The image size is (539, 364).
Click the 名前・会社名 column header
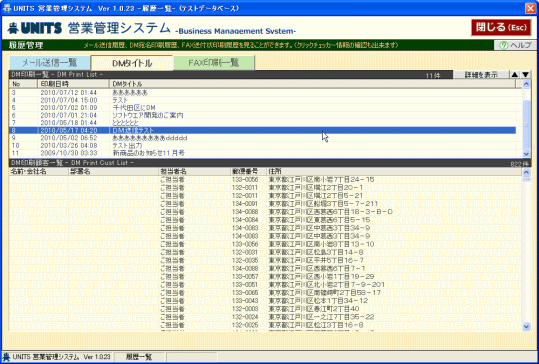39,172
